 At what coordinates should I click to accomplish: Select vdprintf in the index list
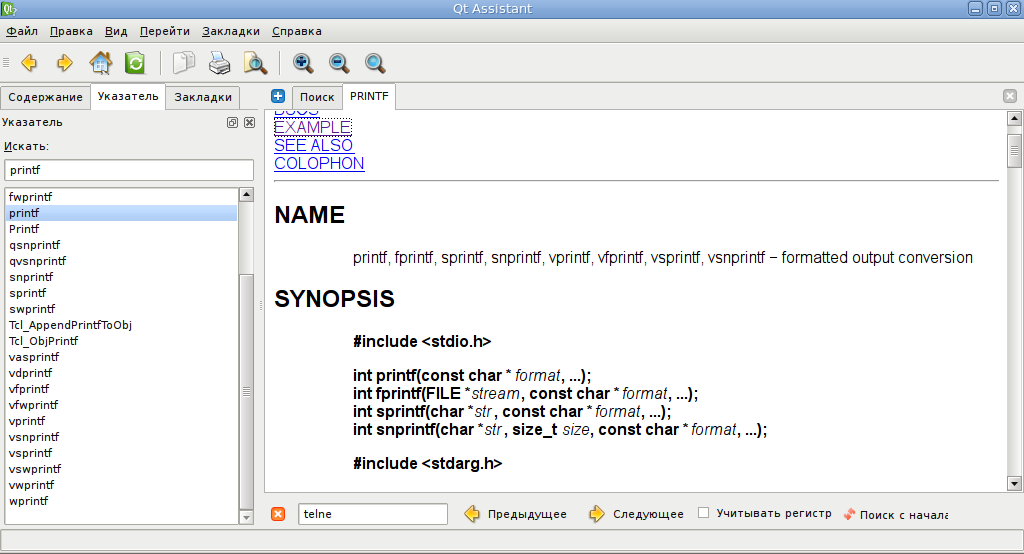[121, 373]
